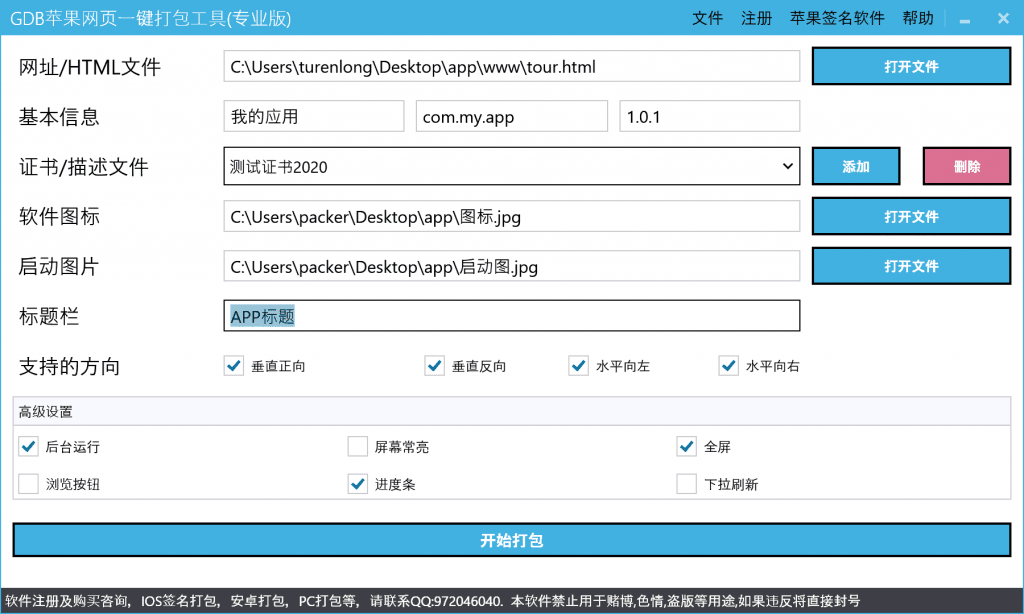Click 打开文件 button for 网址/HTML文件
The height and width of the screenshot is (614, 1024).
[x=911, y=67]
